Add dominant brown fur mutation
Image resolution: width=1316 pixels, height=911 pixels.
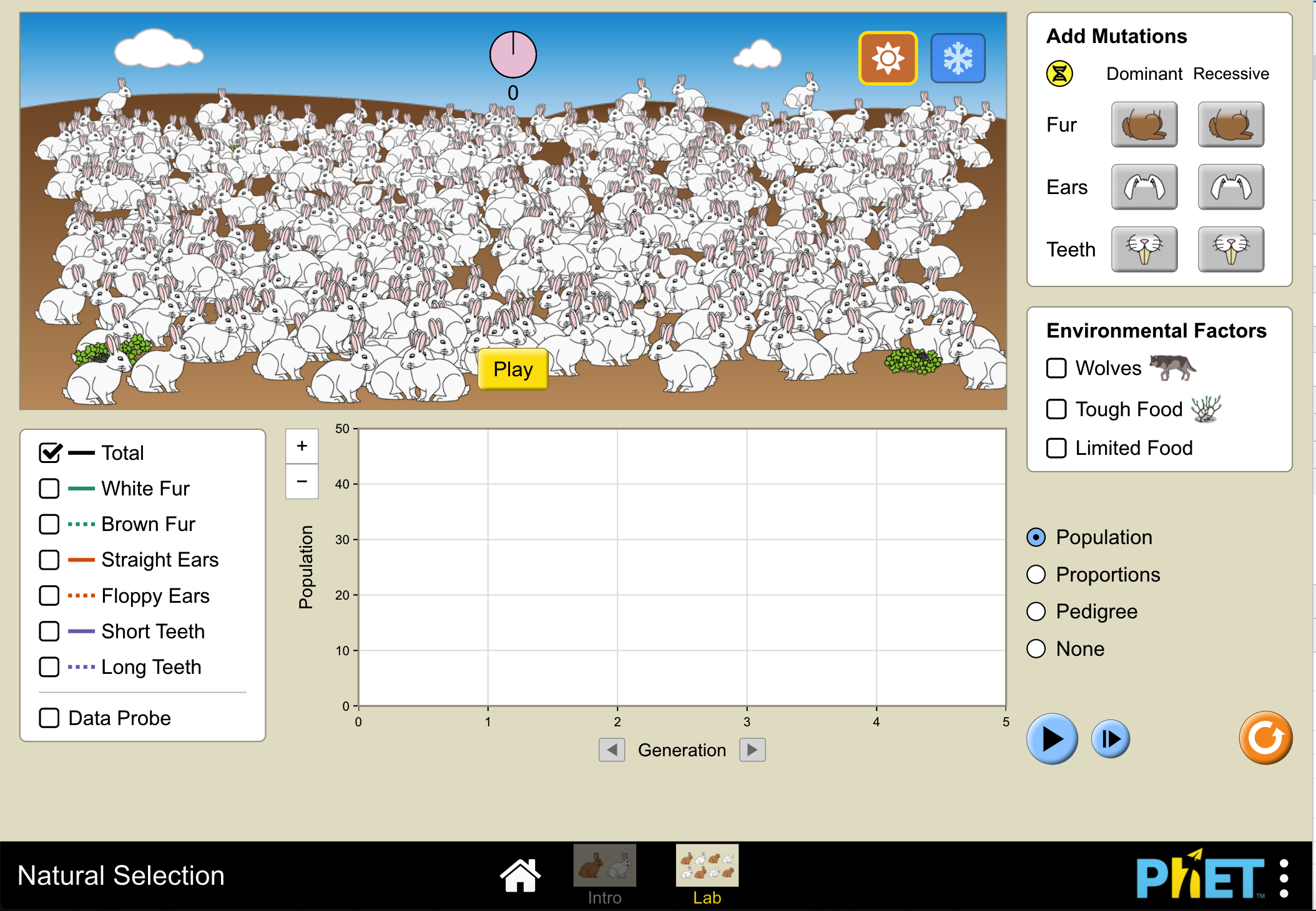click(1144, 125)
